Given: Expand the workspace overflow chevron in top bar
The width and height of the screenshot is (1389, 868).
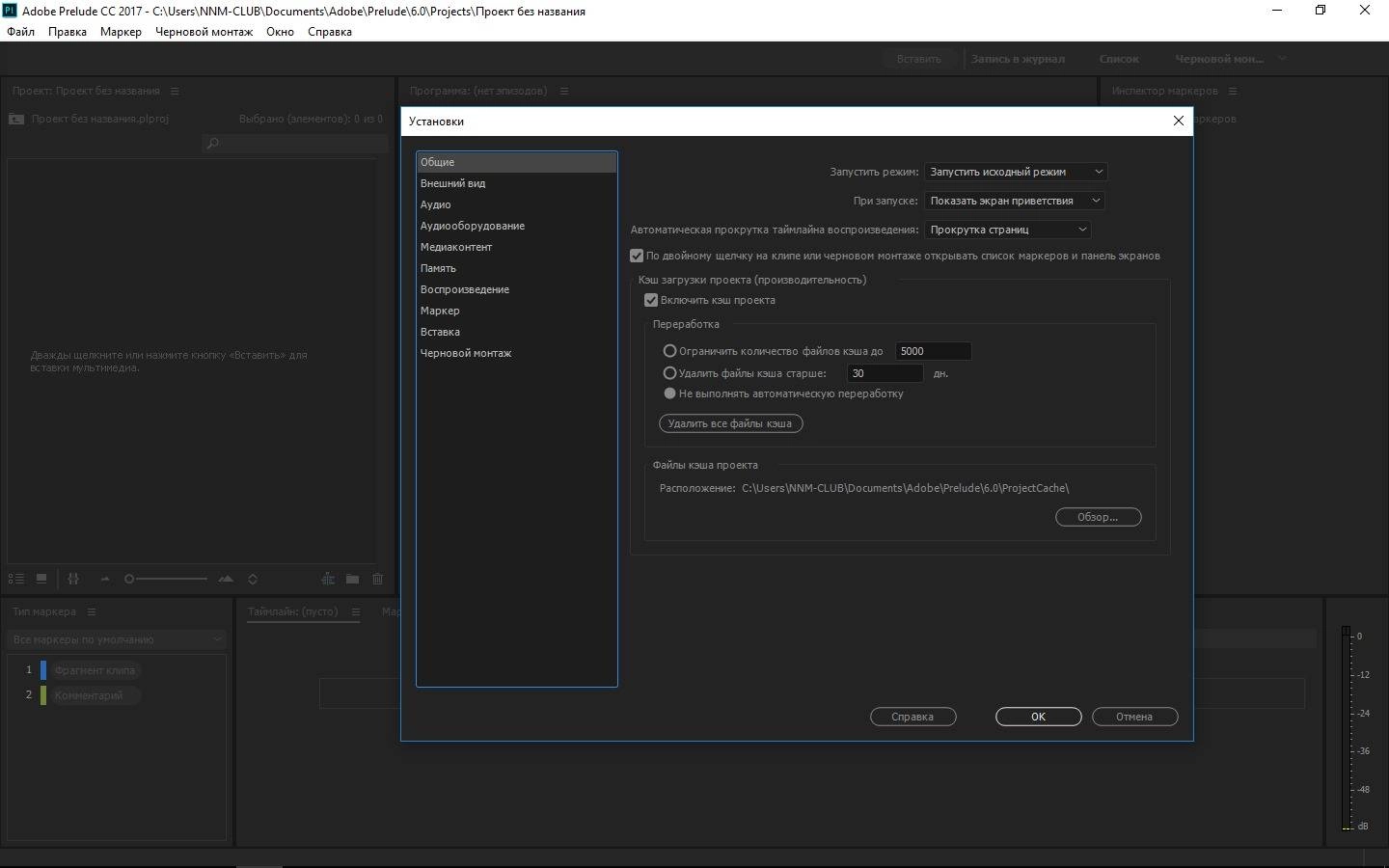Looking at the screenshot, I should (x=1282, y=59).
